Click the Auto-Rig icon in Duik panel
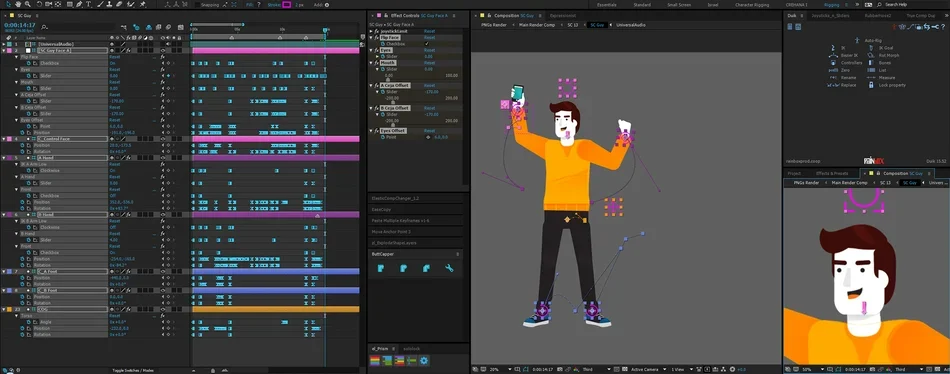Viewport: 950px width, 374px height. (x=857, y=40)
